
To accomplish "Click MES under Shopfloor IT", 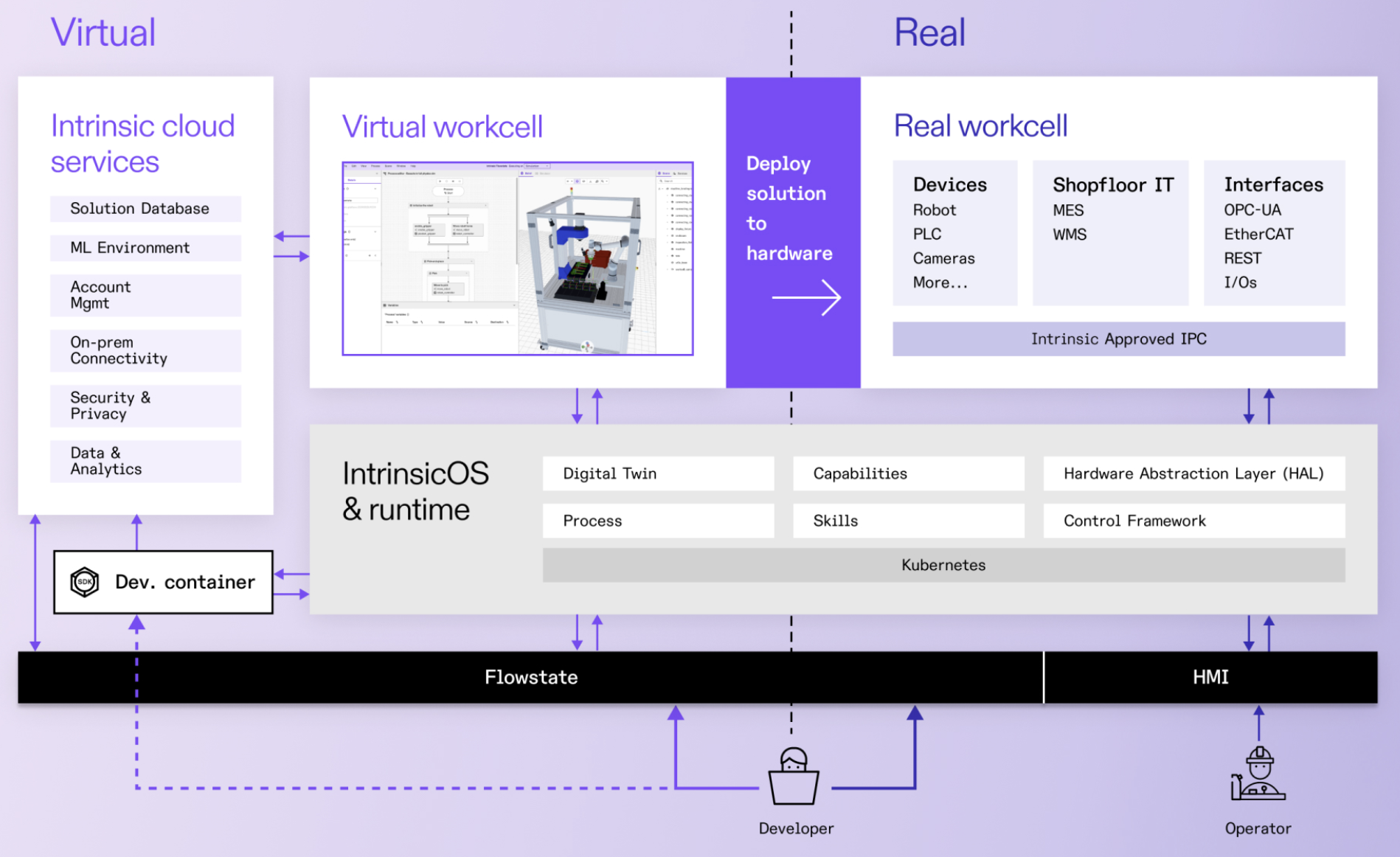I will click(x=1068, y=210).
